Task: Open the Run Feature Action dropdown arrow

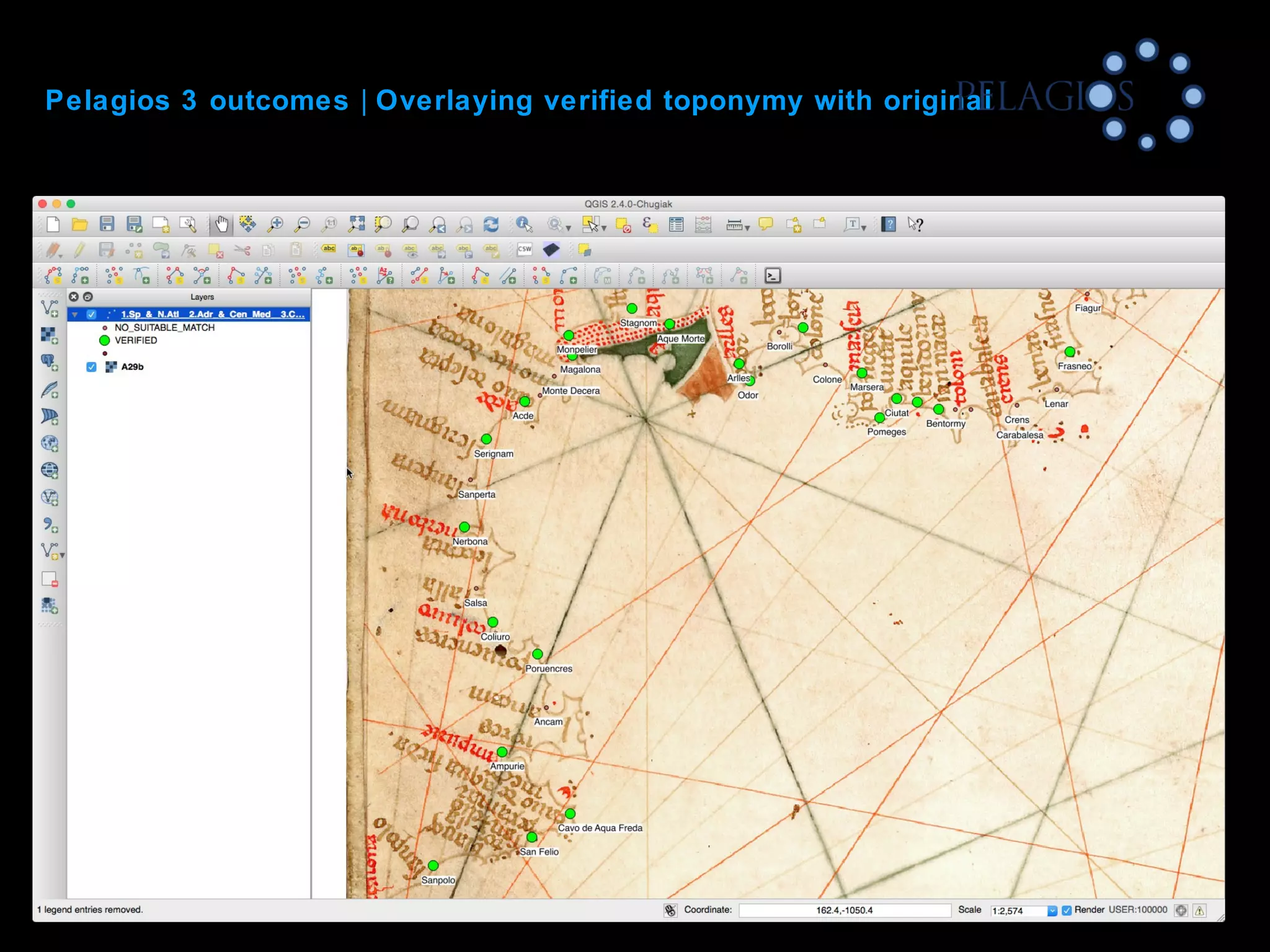Action: 568,228
